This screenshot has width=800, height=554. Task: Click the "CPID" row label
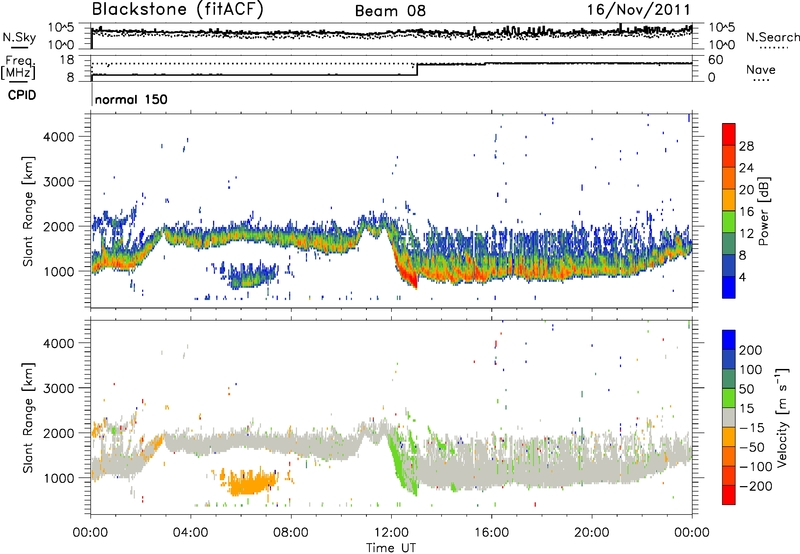click(x=22, y=95)
